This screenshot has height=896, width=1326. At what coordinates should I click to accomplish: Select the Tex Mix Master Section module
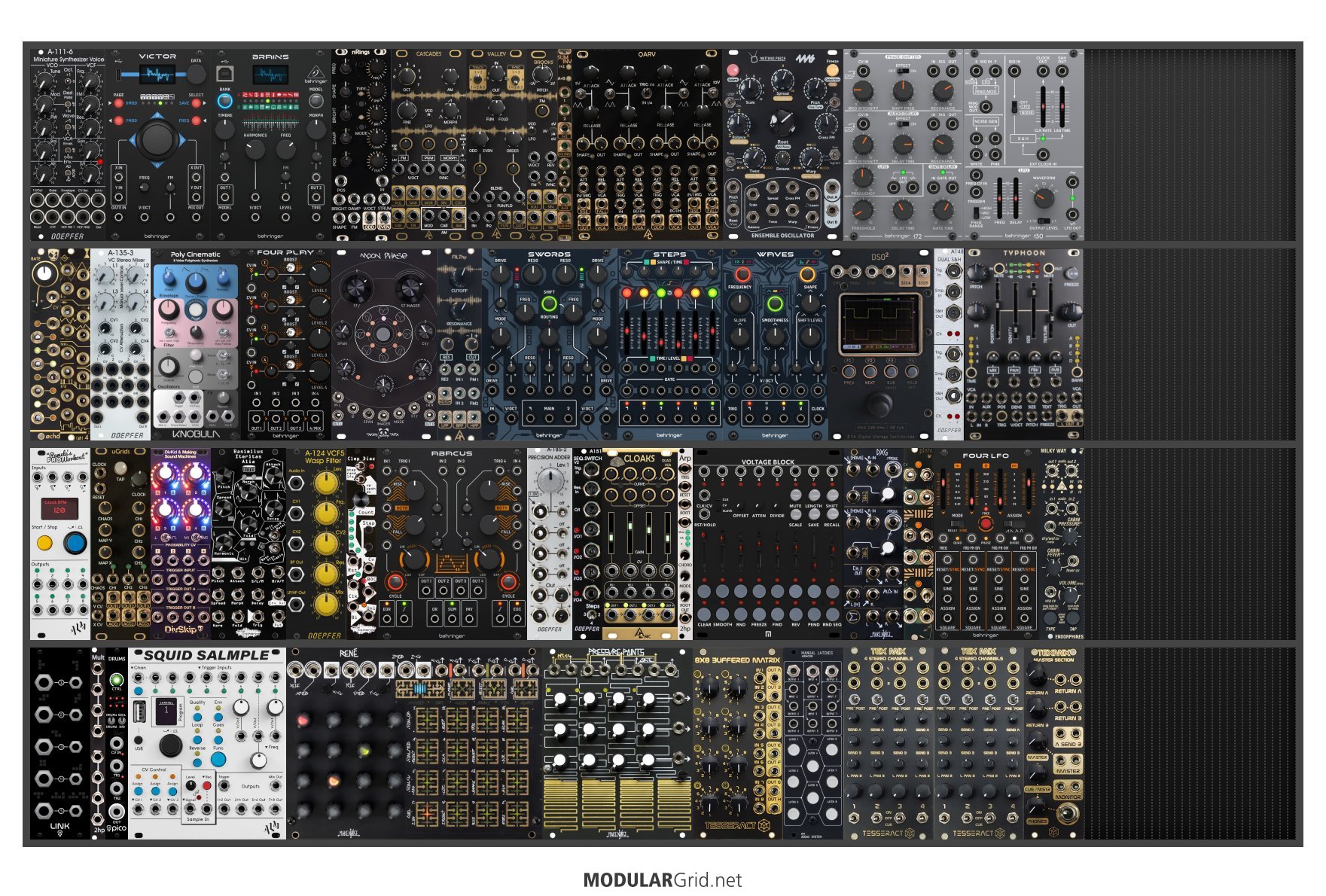1054,744
